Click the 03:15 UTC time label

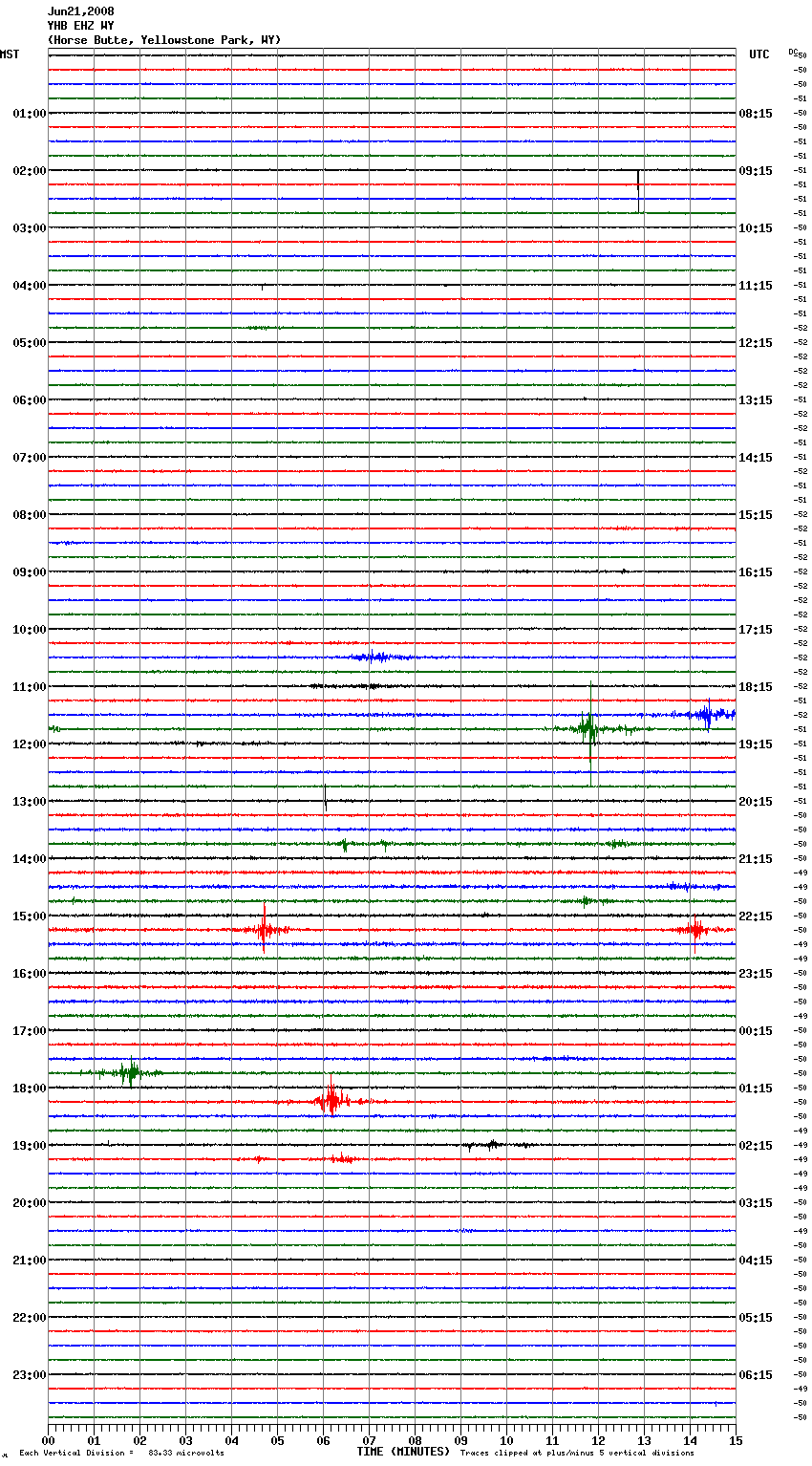pos(756,1203)
